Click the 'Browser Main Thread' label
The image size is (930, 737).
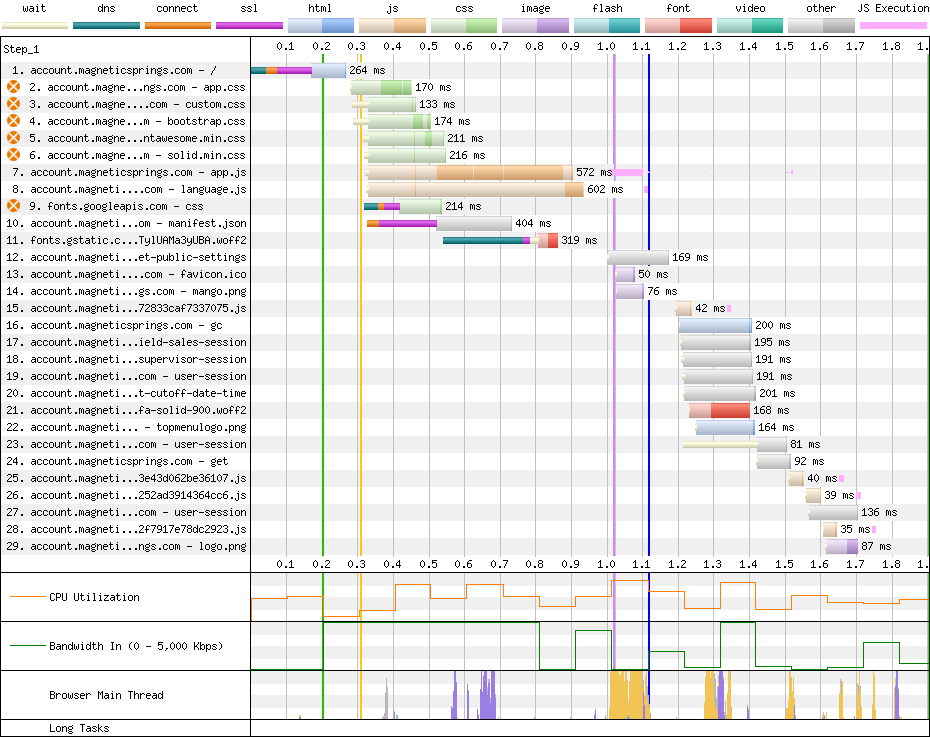[106, 695]
